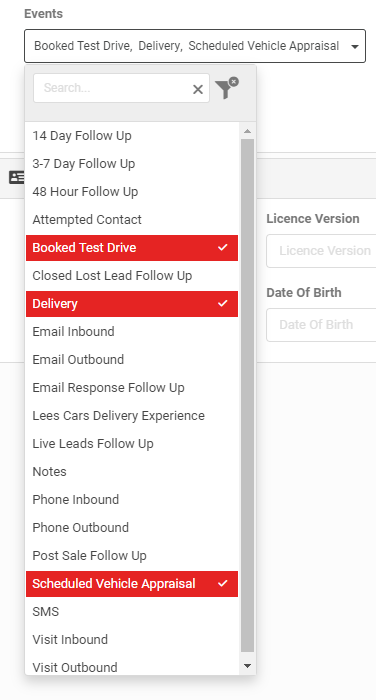
Task: Pick Lees Cars Delivery Experience
Action: pyautogui.click(x=132, y=416)
